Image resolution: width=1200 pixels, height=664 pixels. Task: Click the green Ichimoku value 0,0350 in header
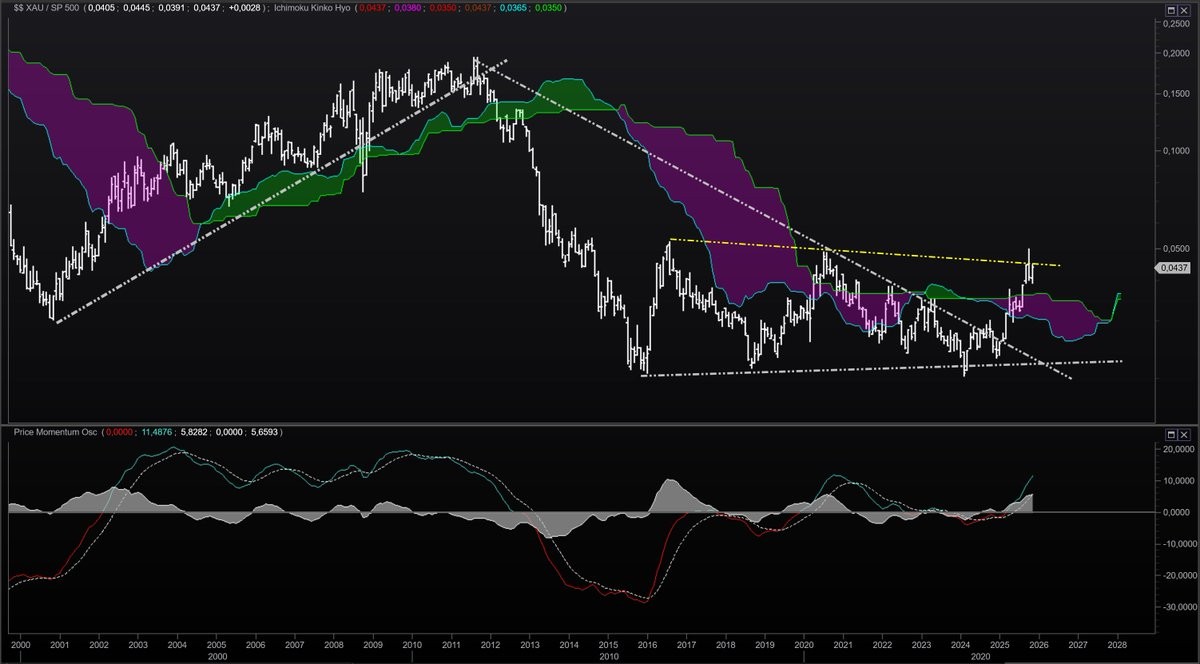(548, 7)
